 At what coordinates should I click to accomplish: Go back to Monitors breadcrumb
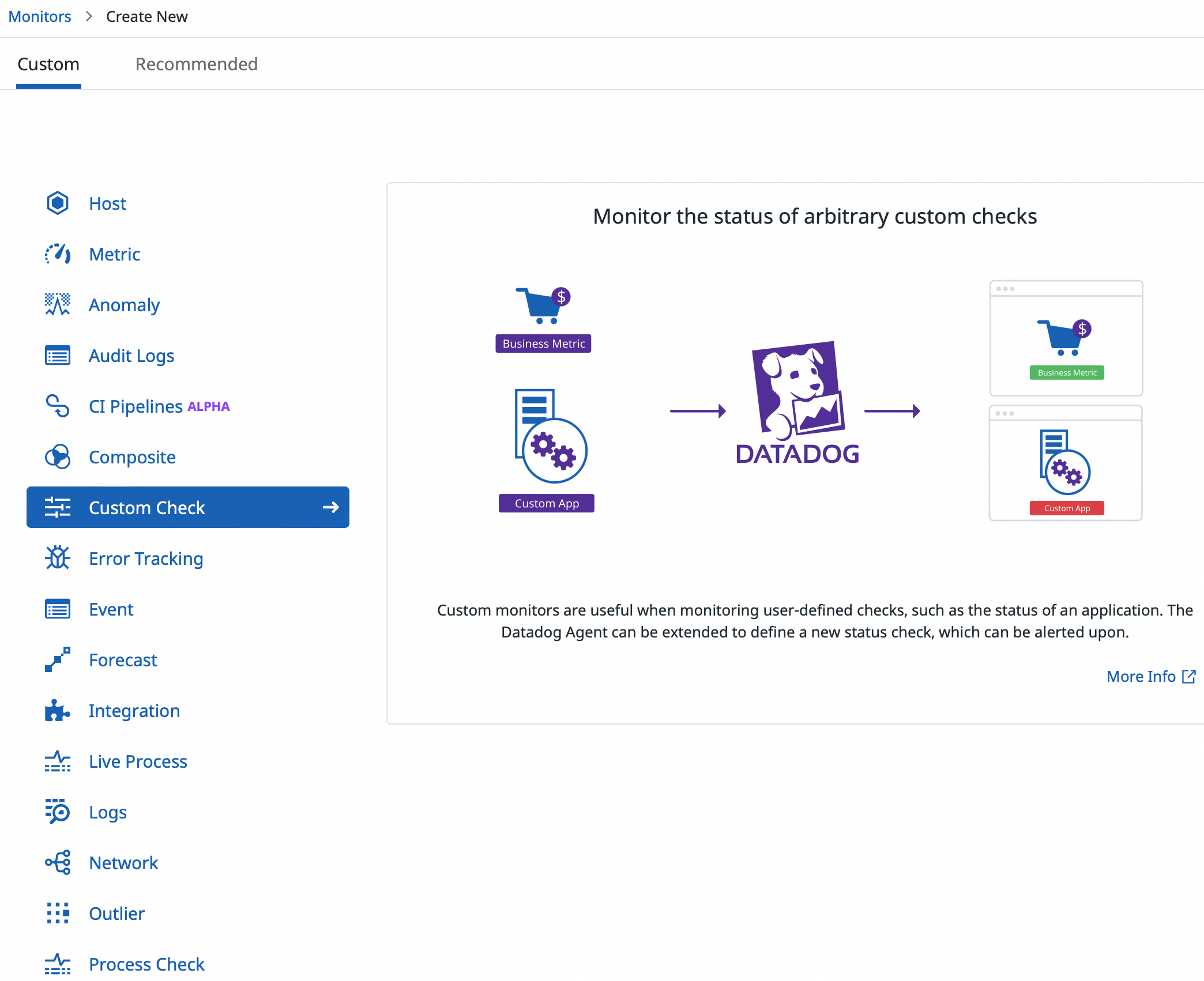[x=40, y=17]
